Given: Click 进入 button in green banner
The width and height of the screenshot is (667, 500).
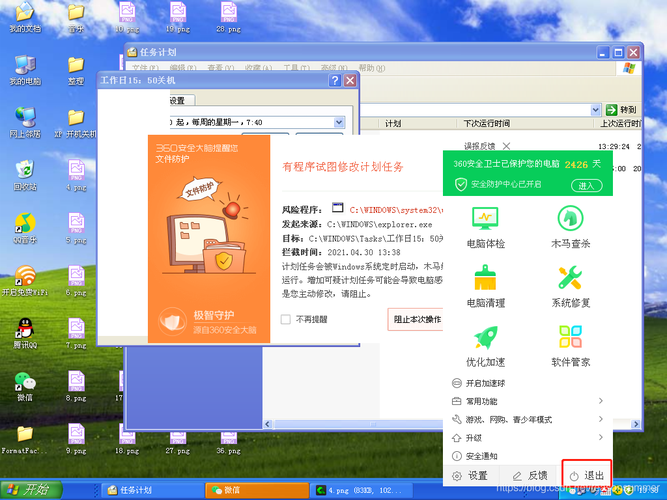Looking at the screenshot, I should [586, 186].
